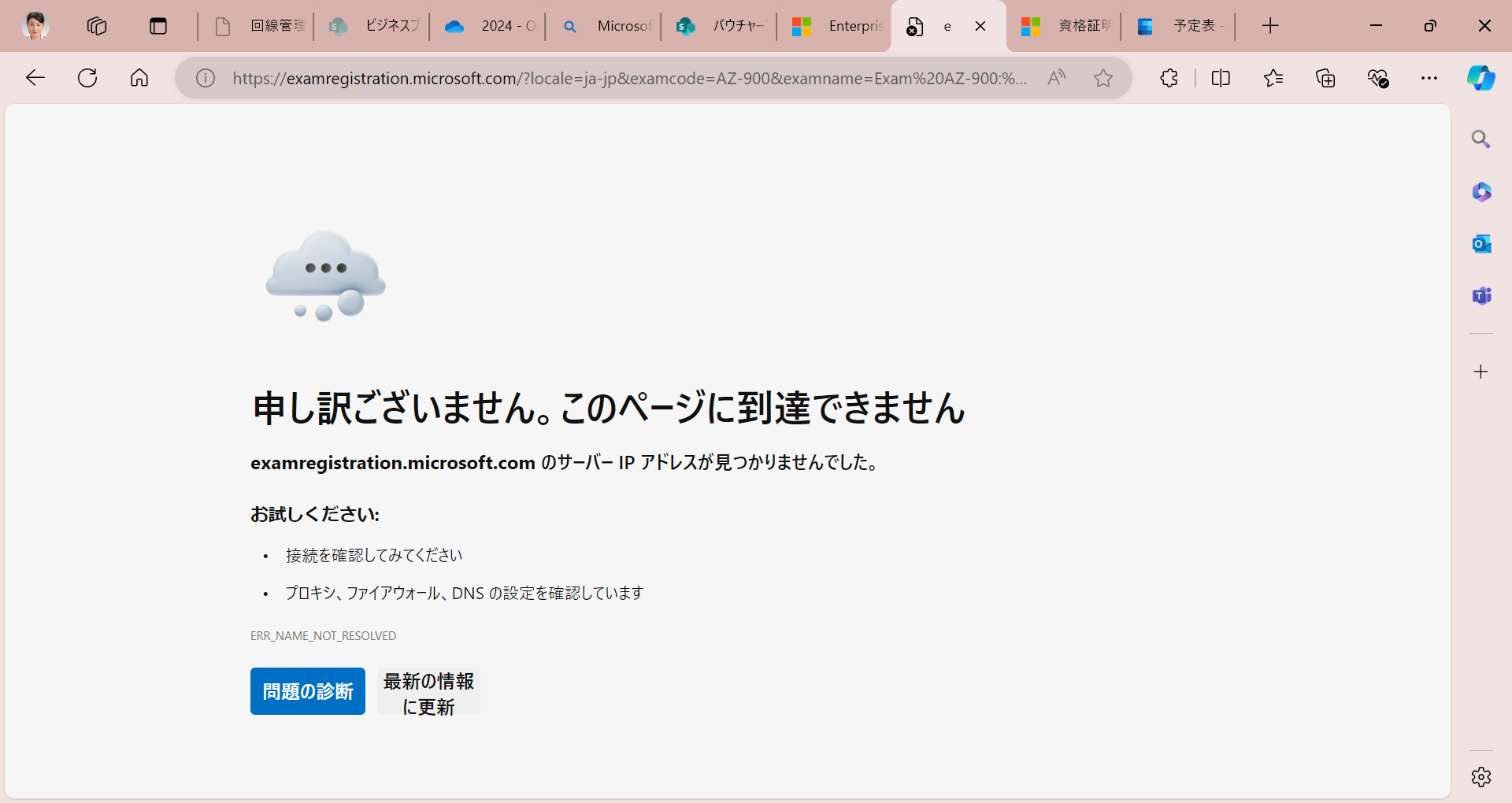
Task: View site information icon in address bar
Action: [206, 78]
